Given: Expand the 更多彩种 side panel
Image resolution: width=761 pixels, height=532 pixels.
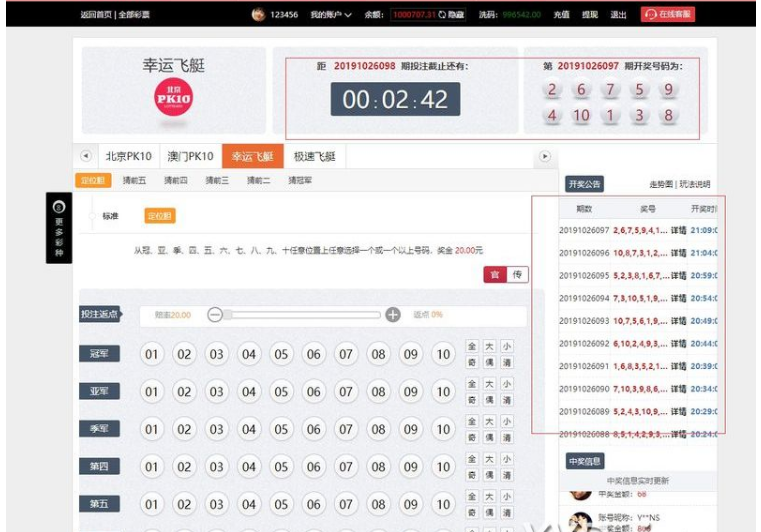Looking at the screenshot, I should click(59, 228).
